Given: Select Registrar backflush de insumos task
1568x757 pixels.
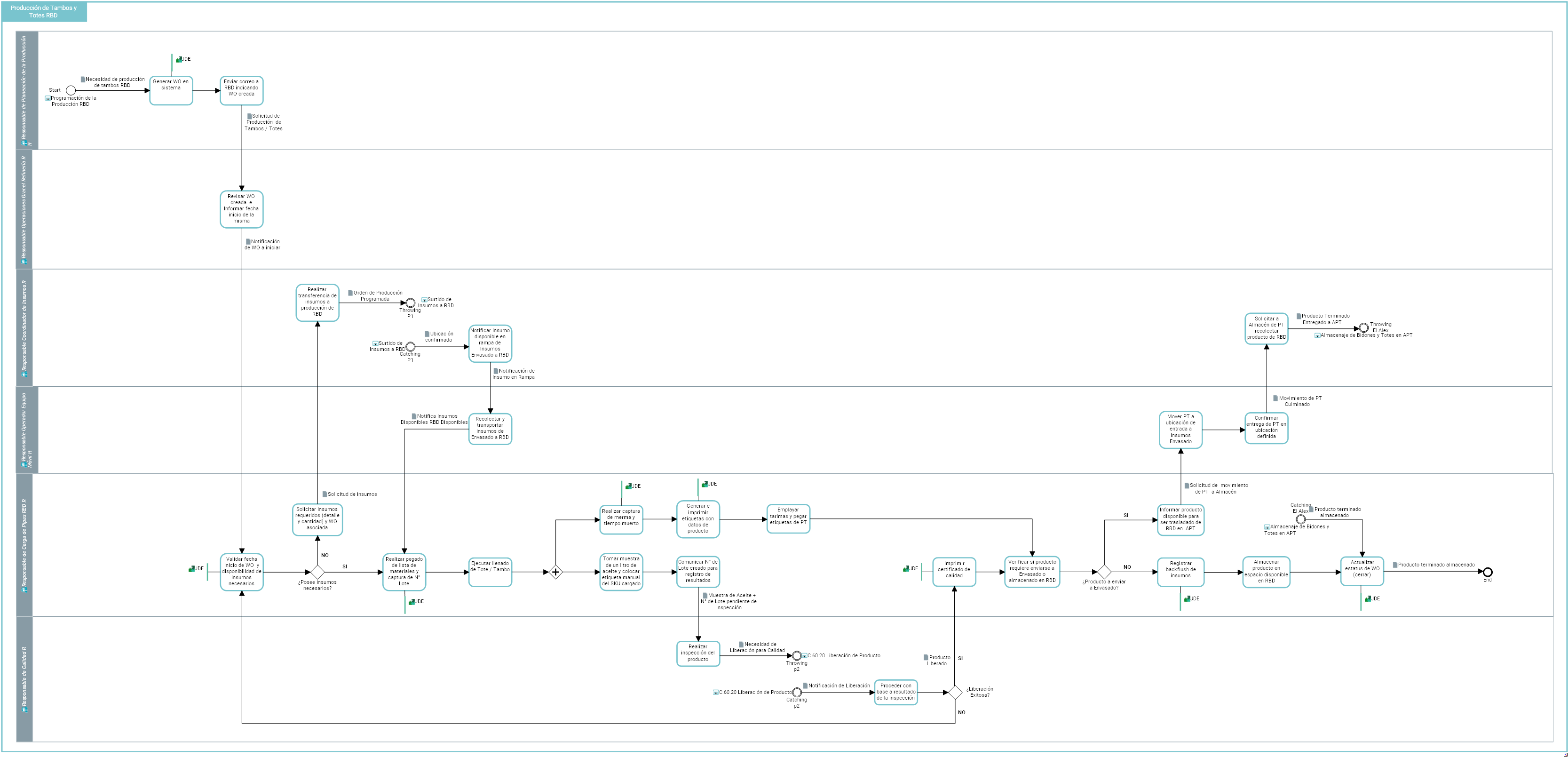Looking at the screenshot, I should point(1181,572).
